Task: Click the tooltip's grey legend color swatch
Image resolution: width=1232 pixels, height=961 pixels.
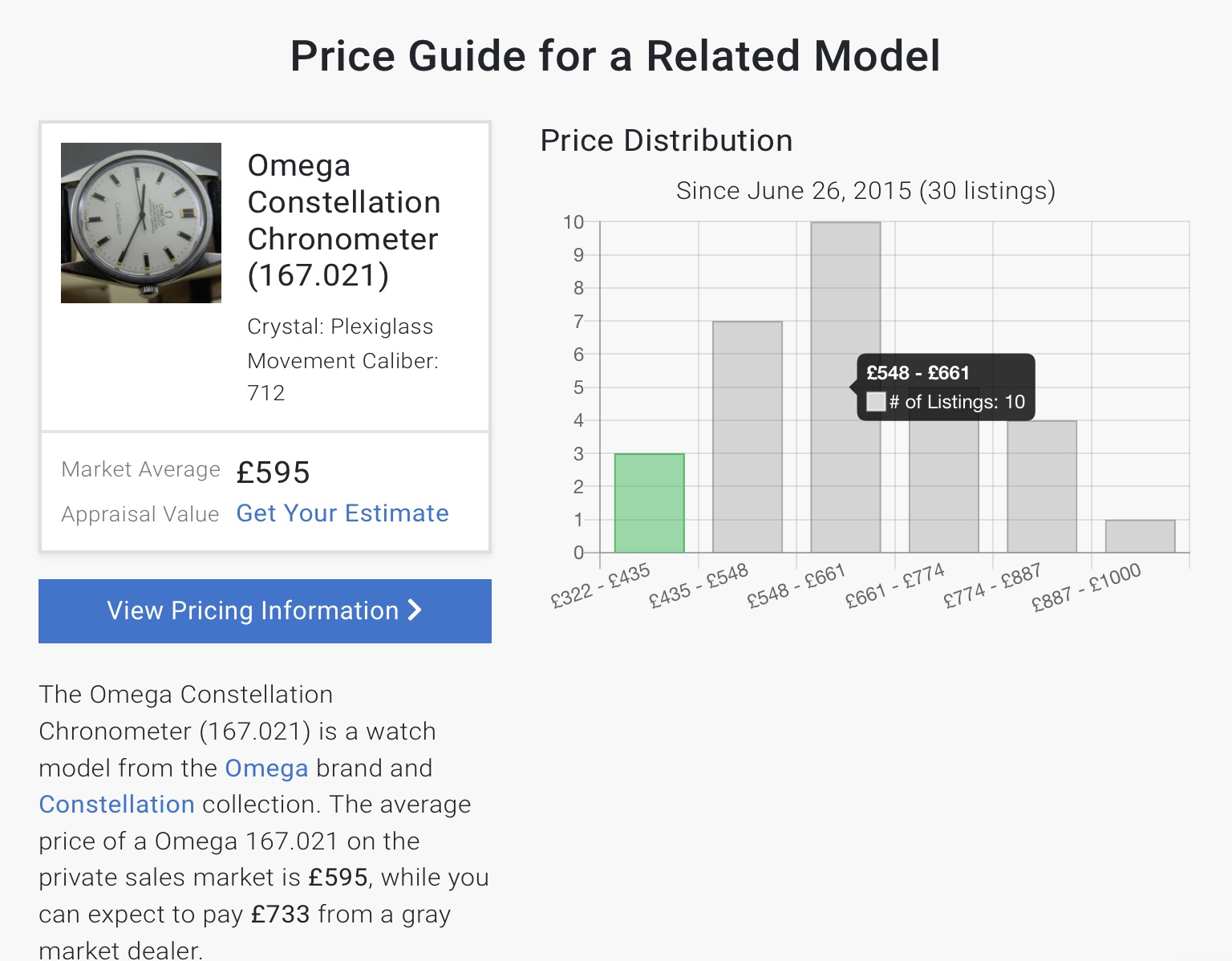Action: coord(876,402)
